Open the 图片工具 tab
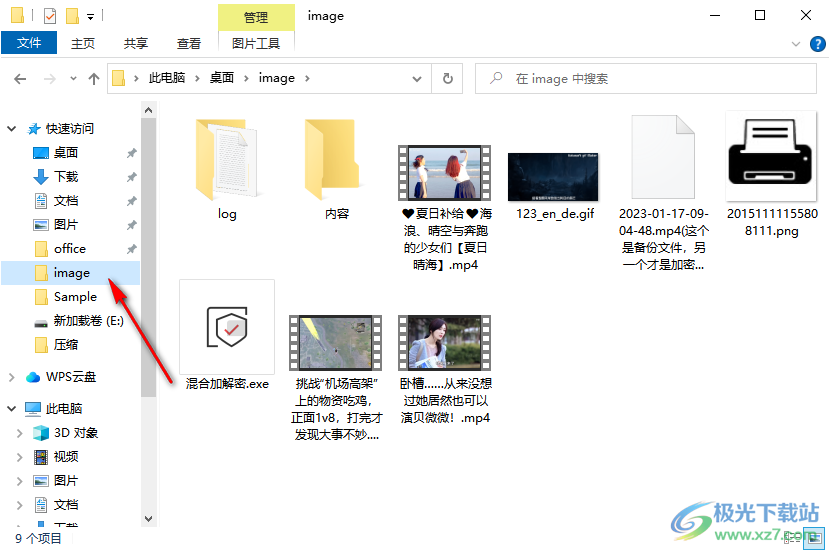This screenshot has height=551, width=830. 256,43
